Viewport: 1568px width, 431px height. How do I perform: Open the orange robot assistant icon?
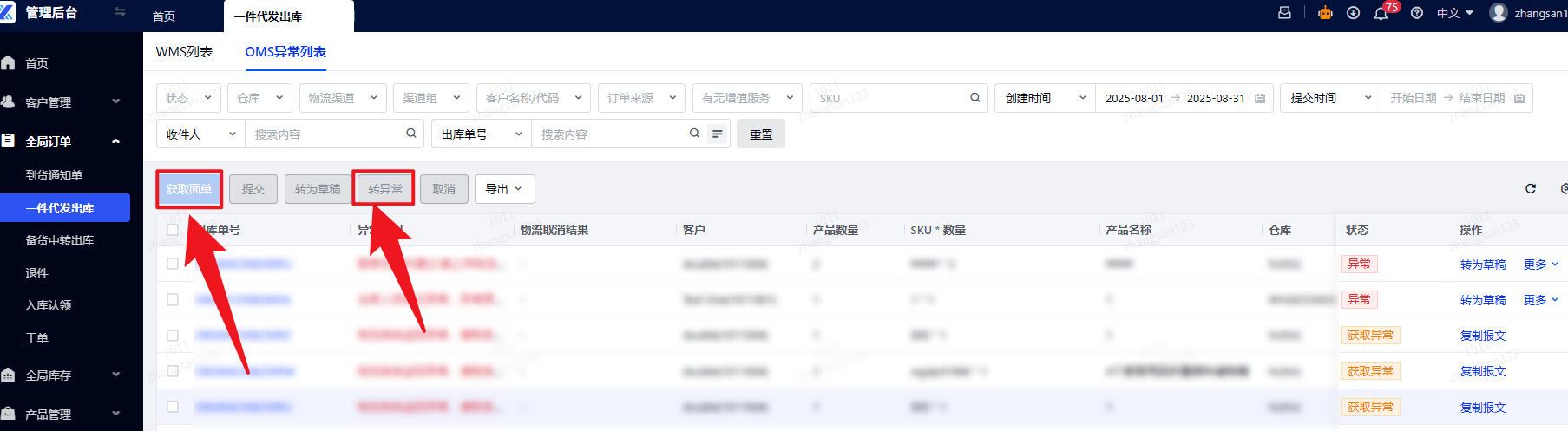coord(1325,13)
